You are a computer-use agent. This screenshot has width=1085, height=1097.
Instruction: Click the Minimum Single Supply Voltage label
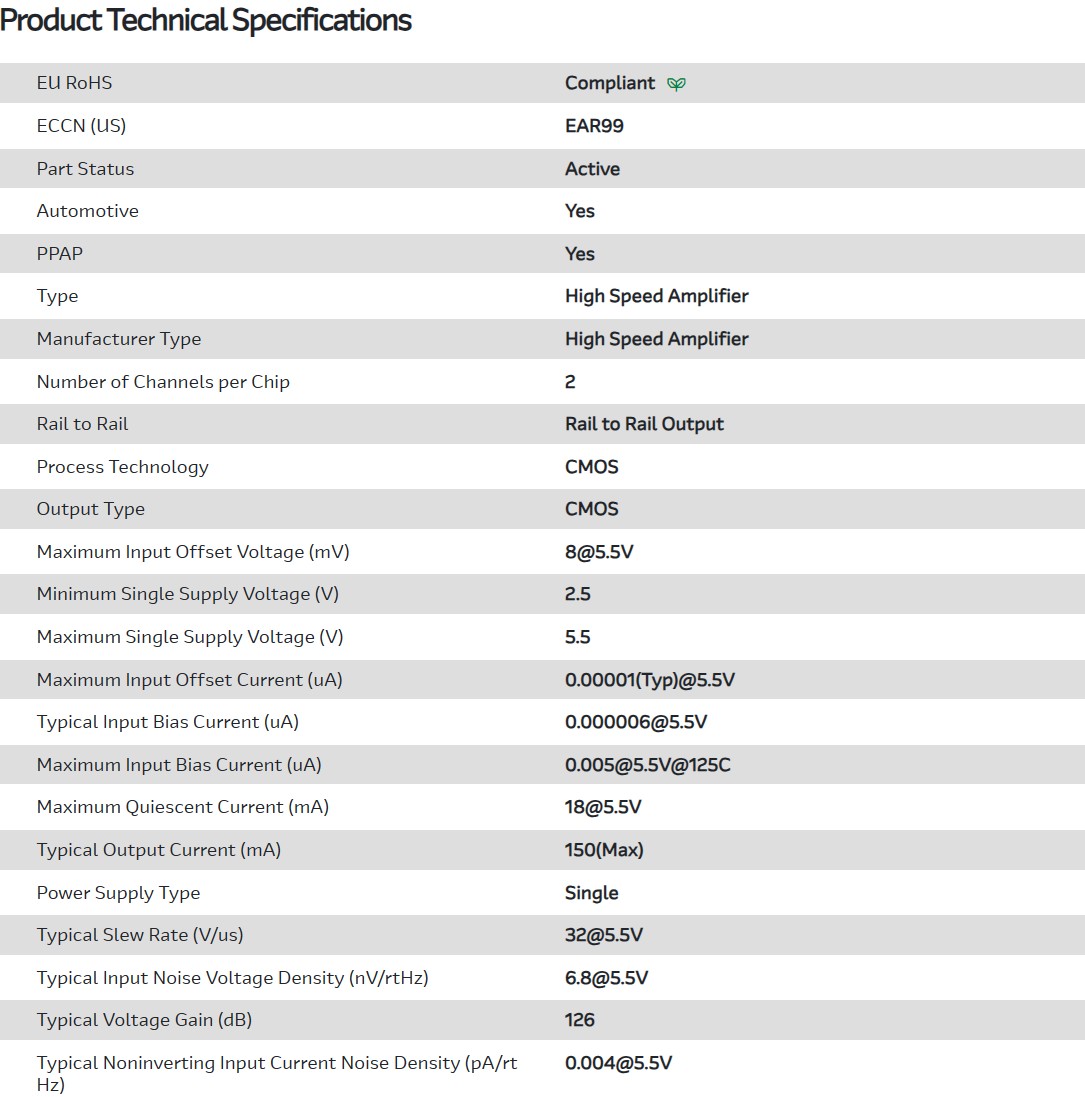188,594
